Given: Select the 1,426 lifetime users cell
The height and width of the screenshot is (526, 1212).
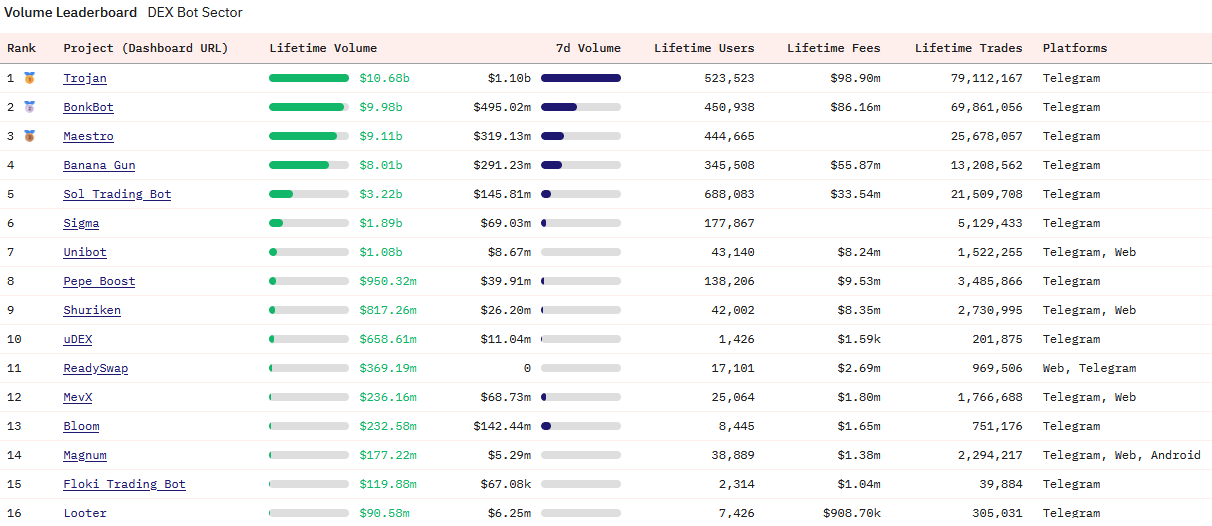Looking at the screenshot, I should (736, 339).
